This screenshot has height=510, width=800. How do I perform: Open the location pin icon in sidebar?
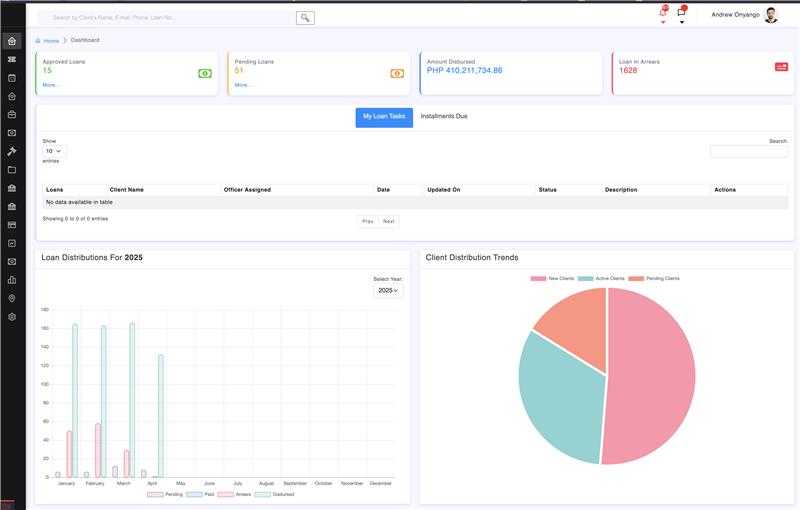[x=12, y=298]
